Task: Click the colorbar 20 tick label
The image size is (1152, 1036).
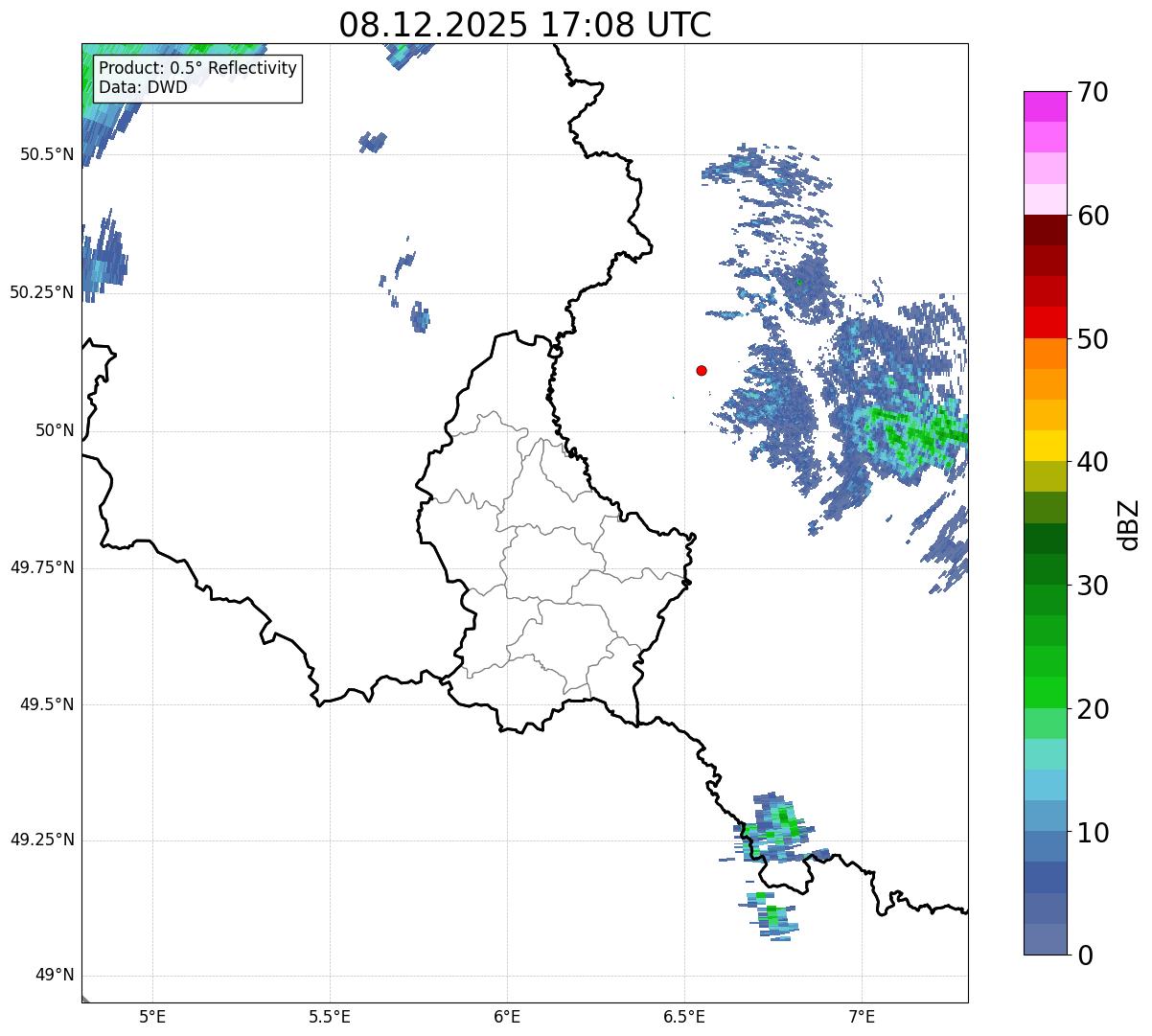Action: [1093, 709]
